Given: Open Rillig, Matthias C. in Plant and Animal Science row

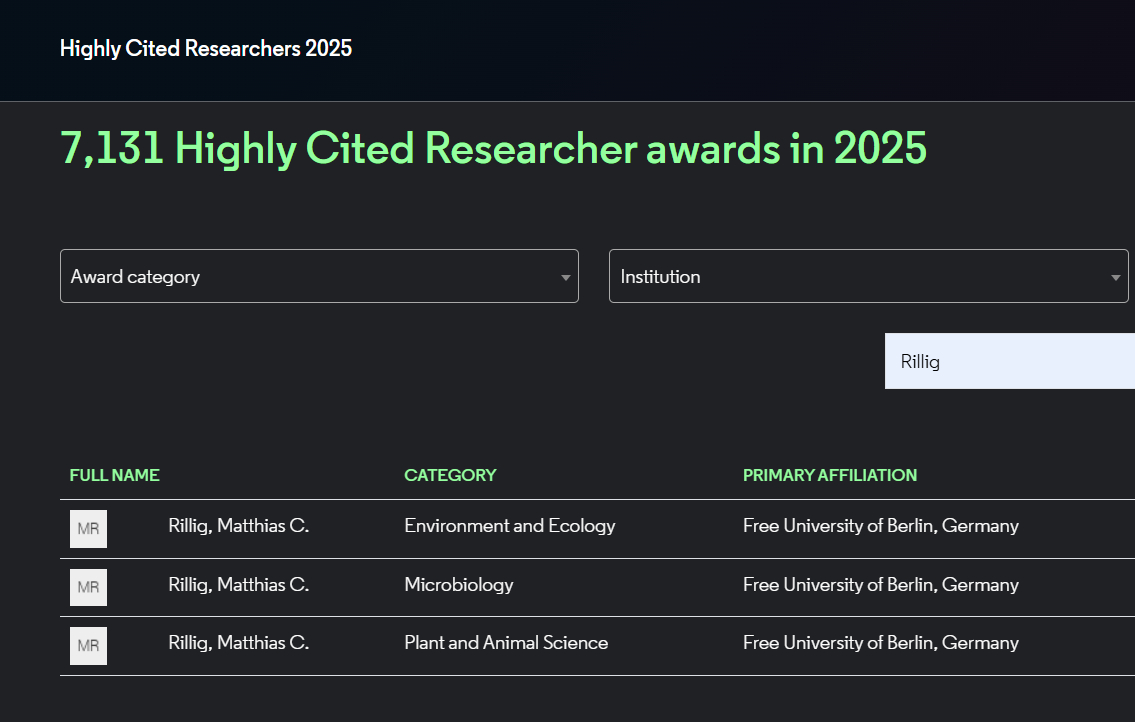Looking at the screenshot, I should pos(238,643).
